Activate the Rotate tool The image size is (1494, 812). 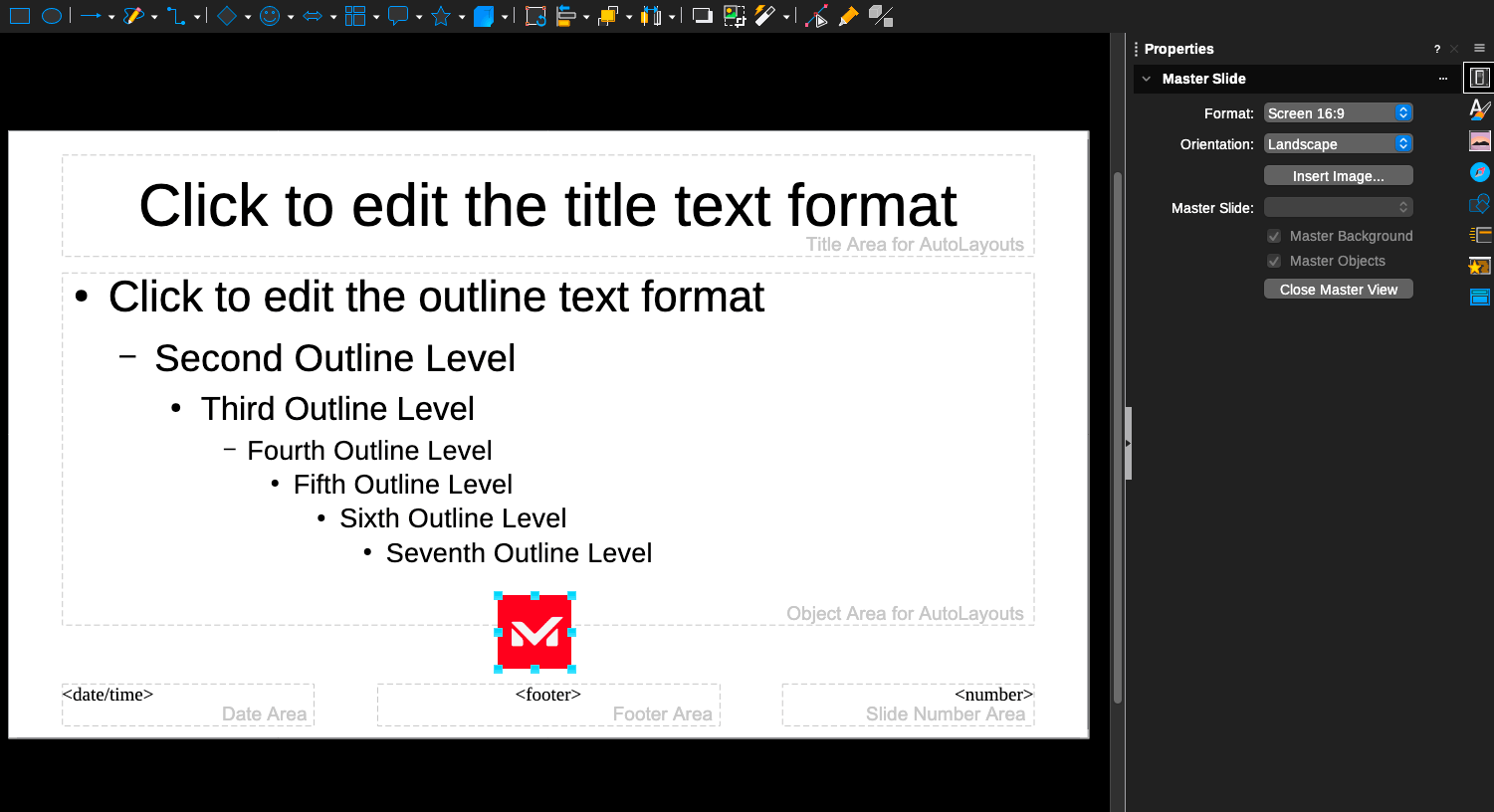535,16
